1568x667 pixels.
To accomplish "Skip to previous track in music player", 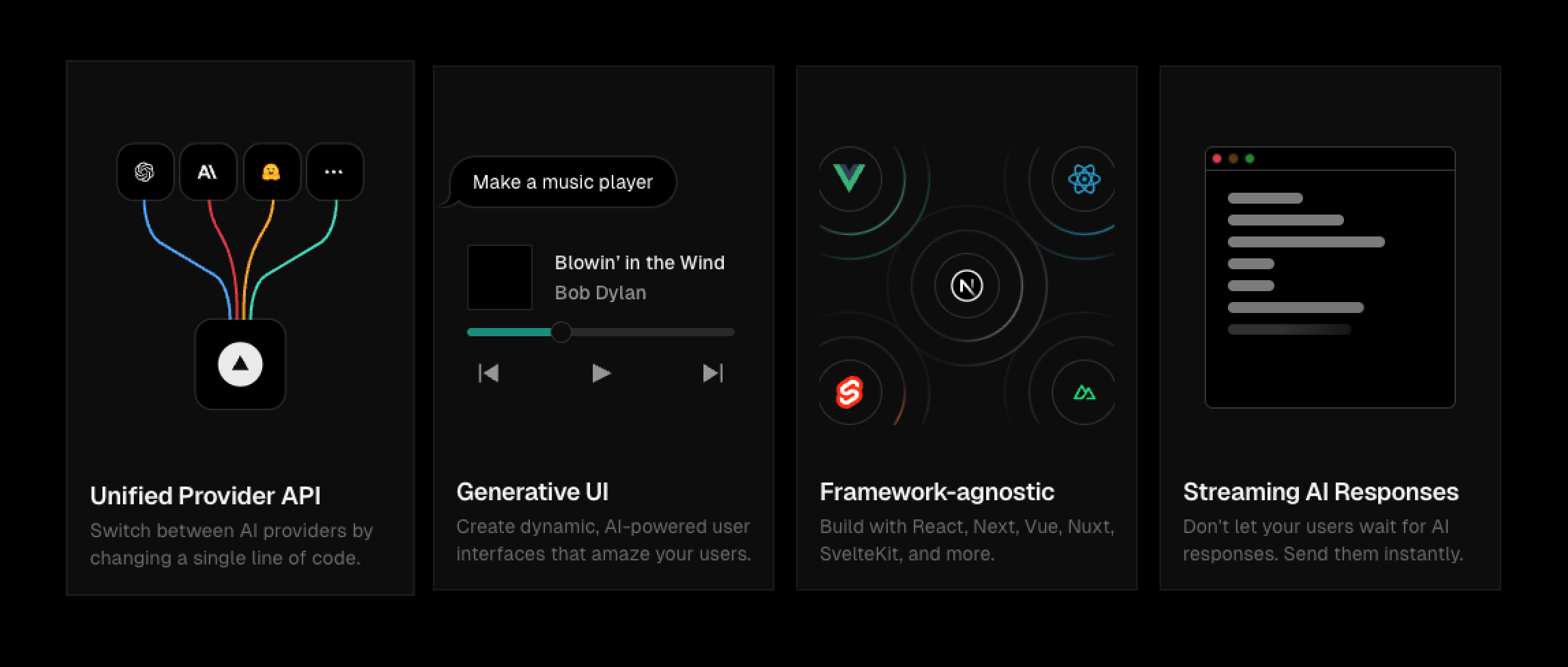I will pos(488,373).
